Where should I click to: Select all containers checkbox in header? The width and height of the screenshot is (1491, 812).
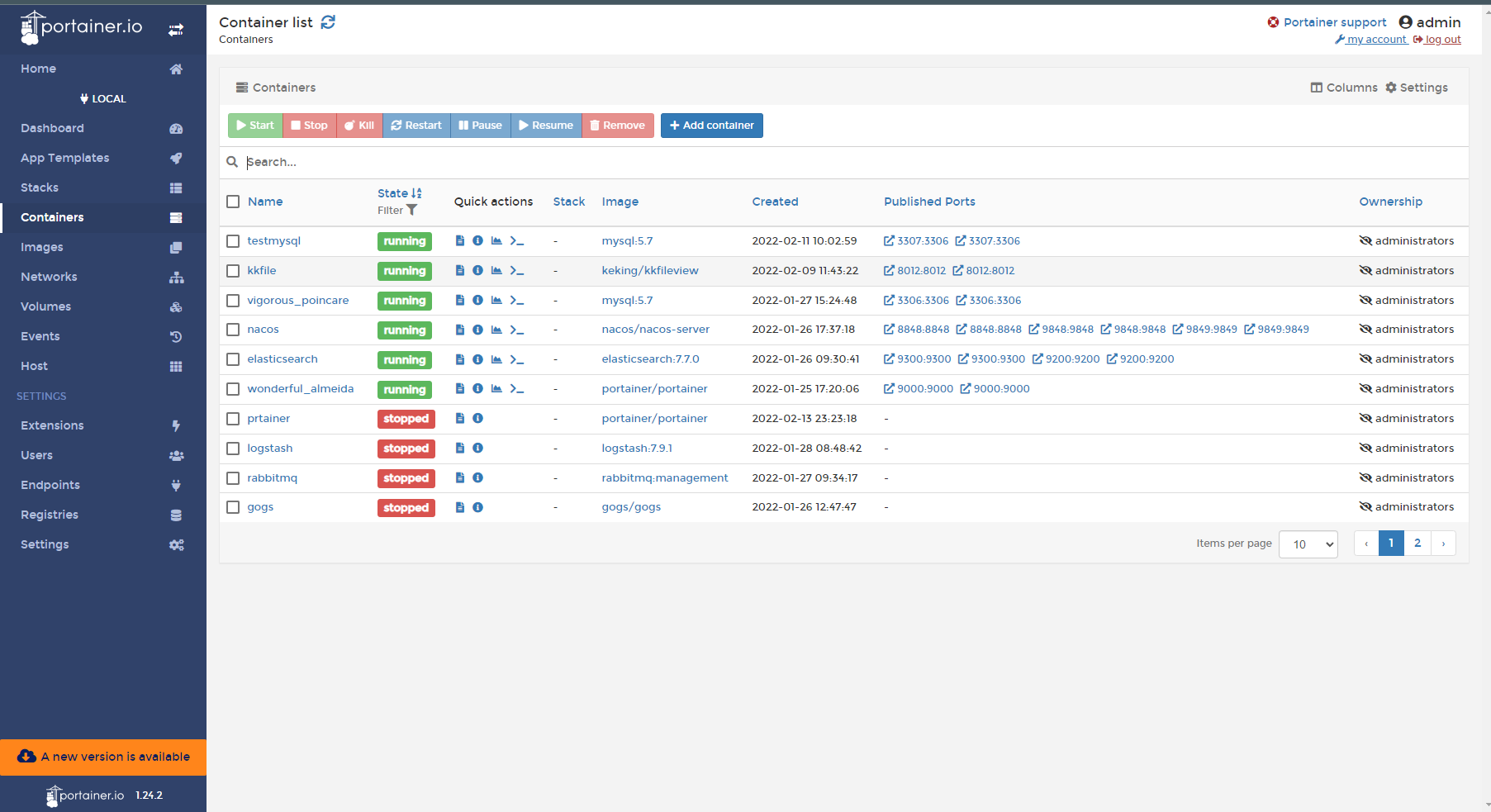coord(233,202)
